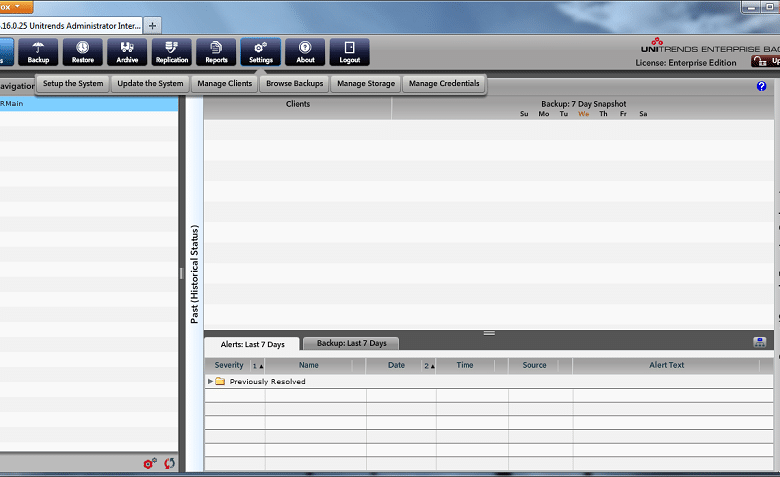Viewport: 780px width, 477px height.
Task: Click the red refresh icon in navigation footer
Action: (x=169, y=464)
